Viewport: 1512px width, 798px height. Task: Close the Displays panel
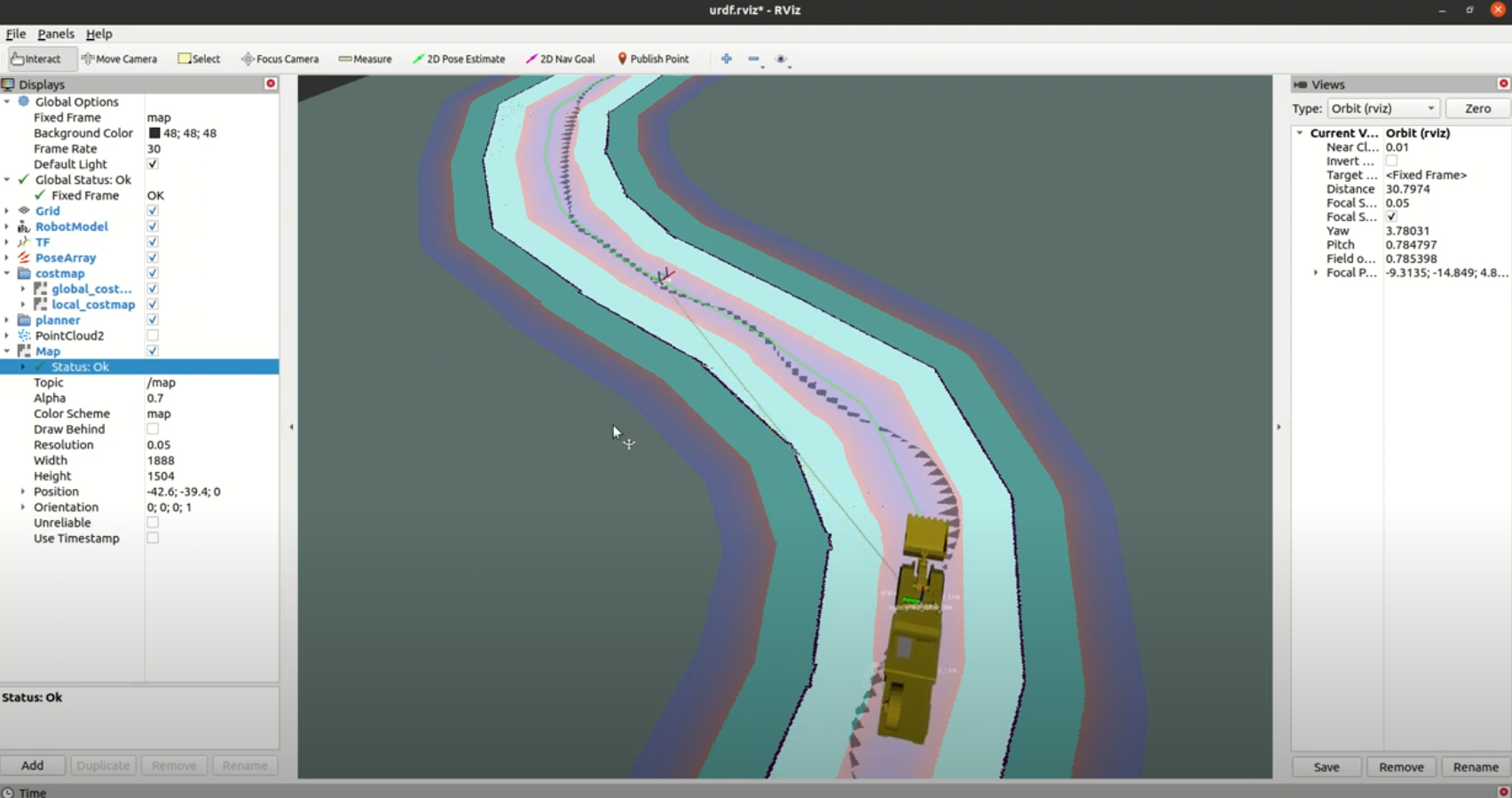271,83
